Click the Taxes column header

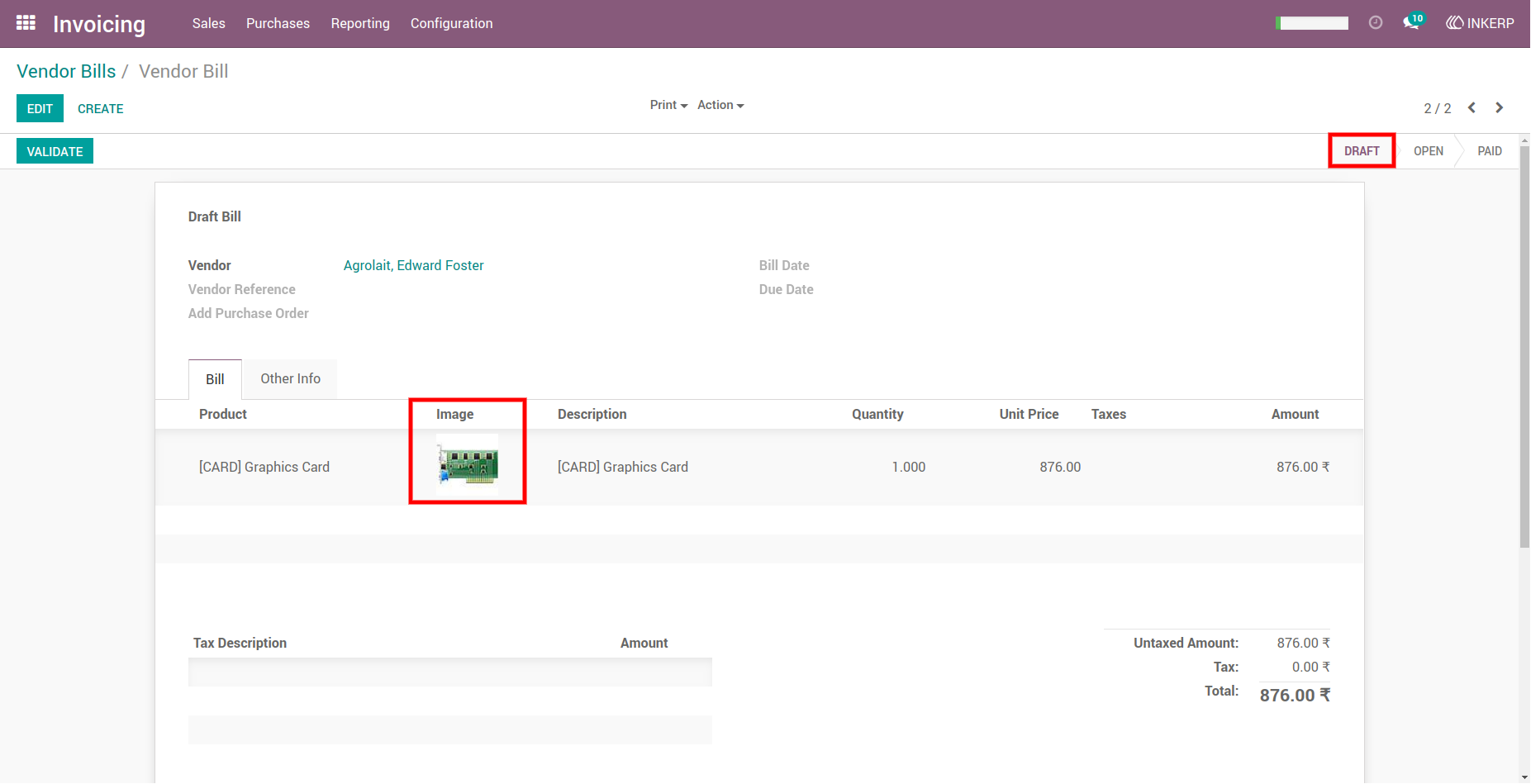(1109, 414)
